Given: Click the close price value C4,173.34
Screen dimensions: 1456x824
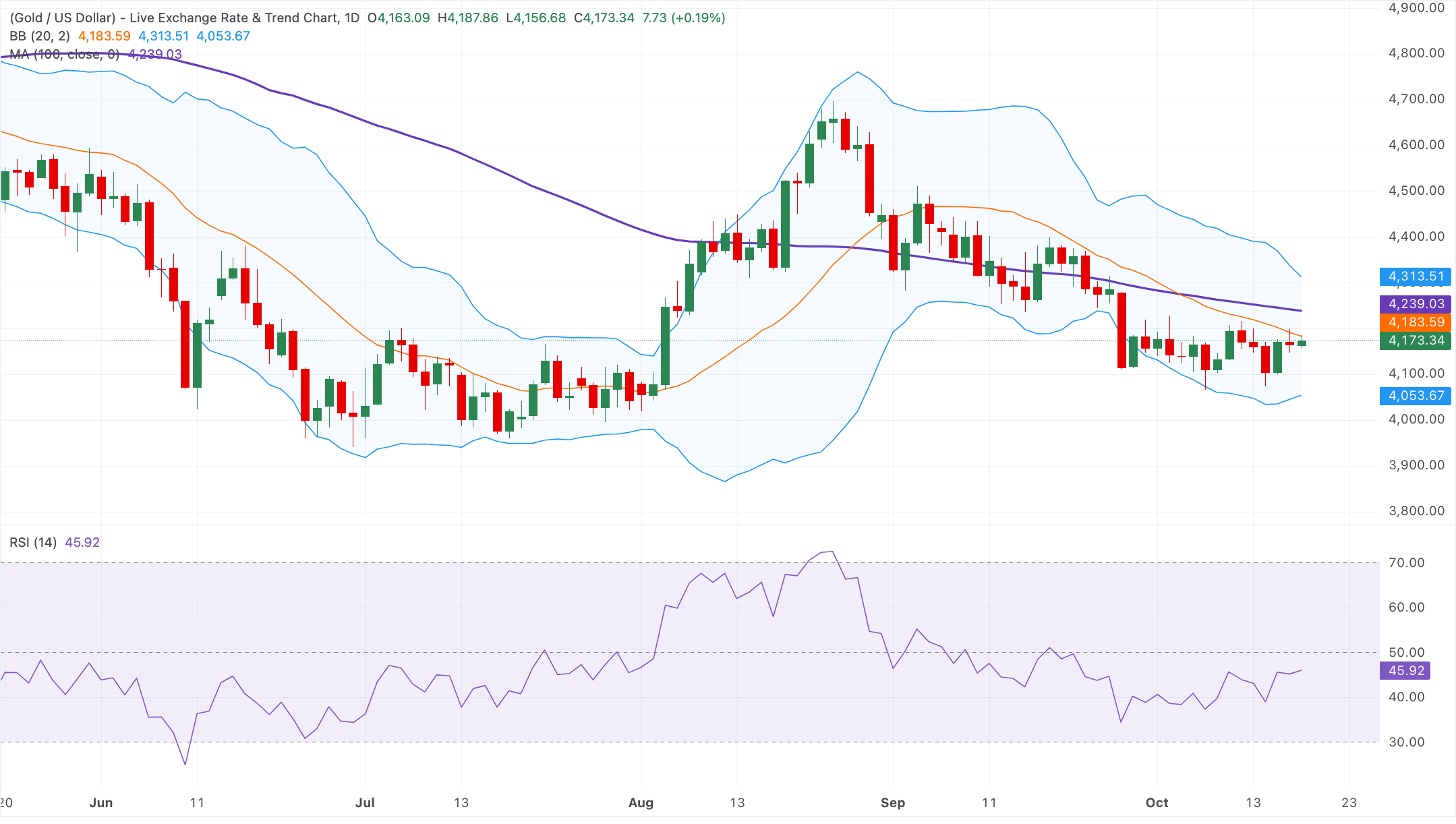Looking at the screenshot, I should coord(604,18).
